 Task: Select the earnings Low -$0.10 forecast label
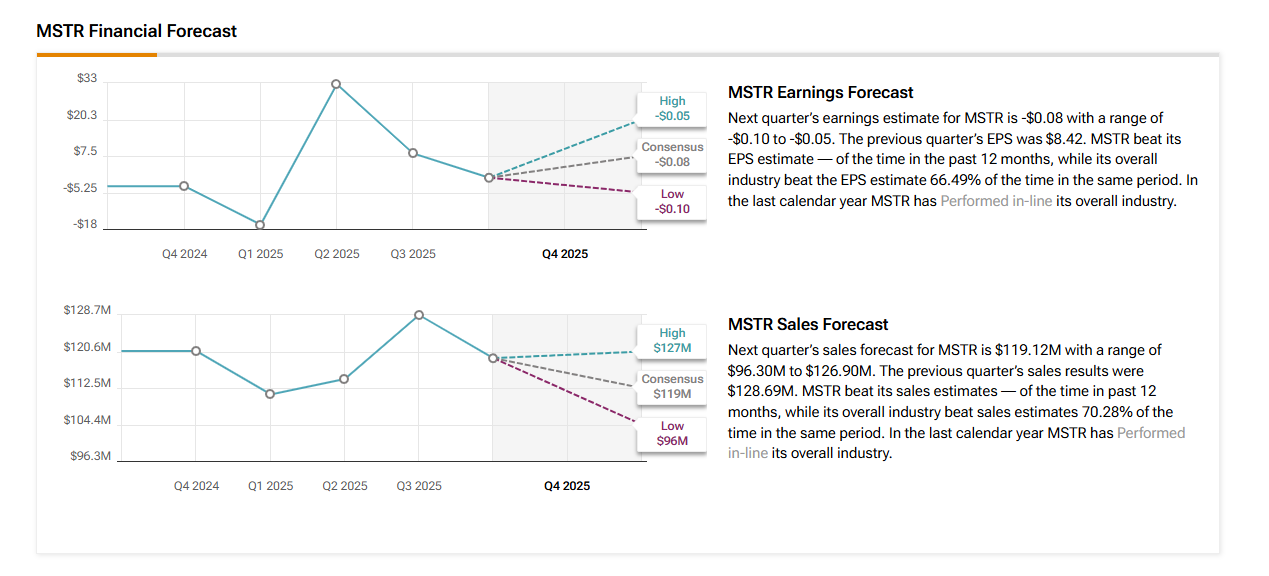pos(672,201)
